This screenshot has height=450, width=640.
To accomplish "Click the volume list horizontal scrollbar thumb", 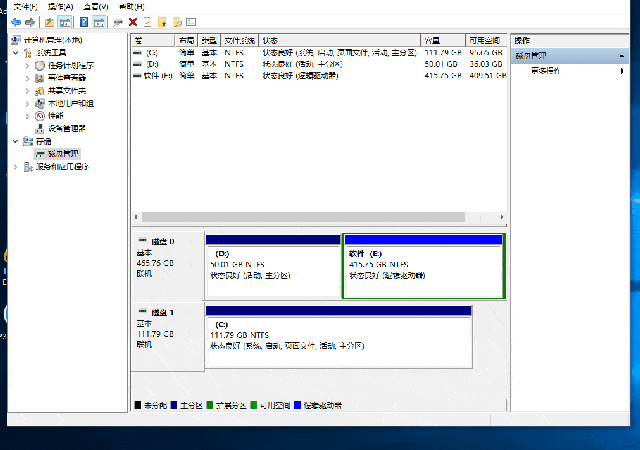I will click(303, 217).
